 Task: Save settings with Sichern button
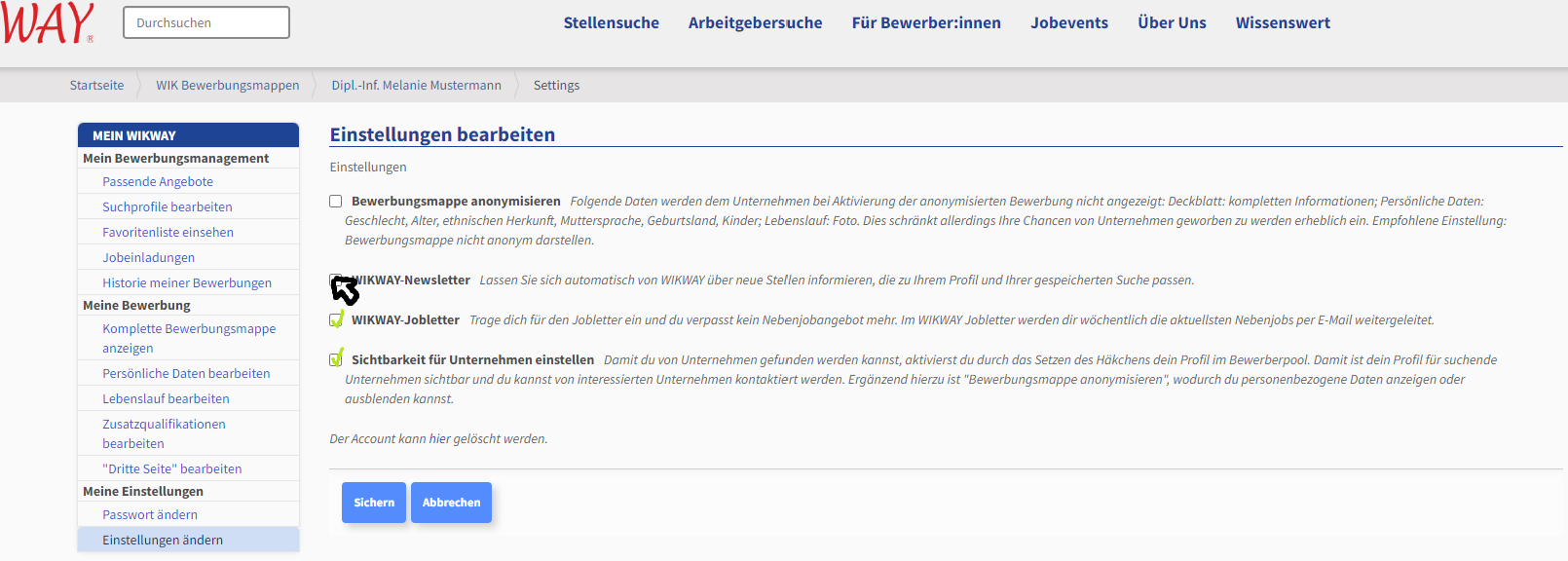coord(374,503)
